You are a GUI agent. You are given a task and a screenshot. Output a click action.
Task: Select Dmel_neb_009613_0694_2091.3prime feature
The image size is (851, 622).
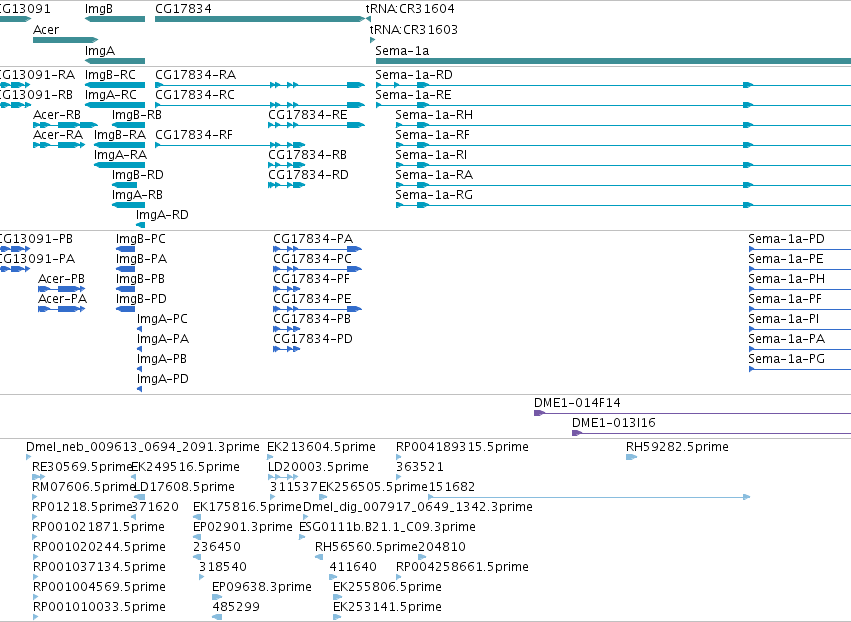tap(29, 457)
